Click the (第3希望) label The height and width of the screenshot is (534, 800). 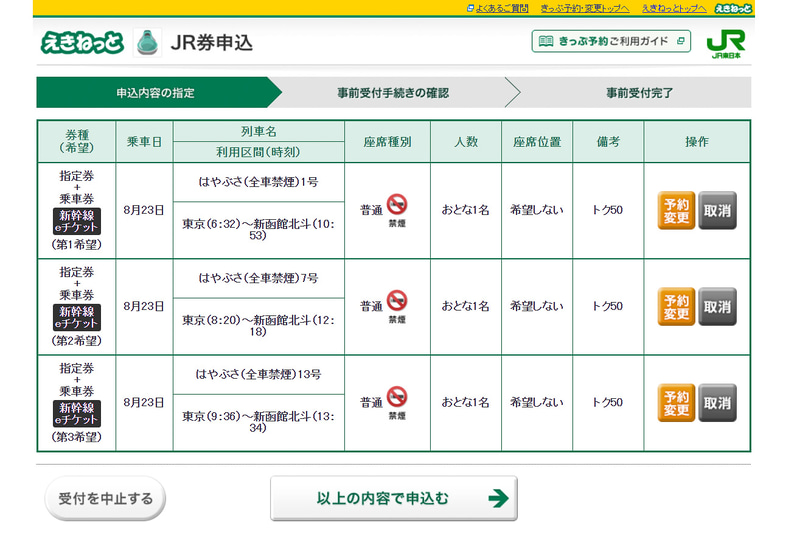pyautogui.click(x=77, y=437)
